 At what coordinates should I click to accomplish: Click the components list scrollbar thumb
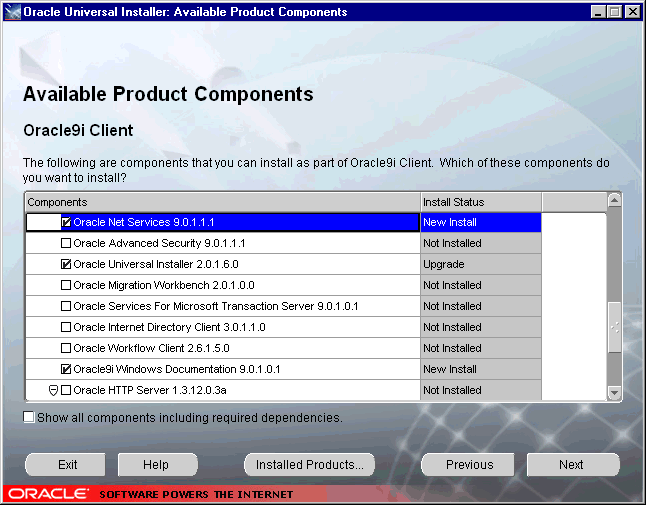click(615, 327)
